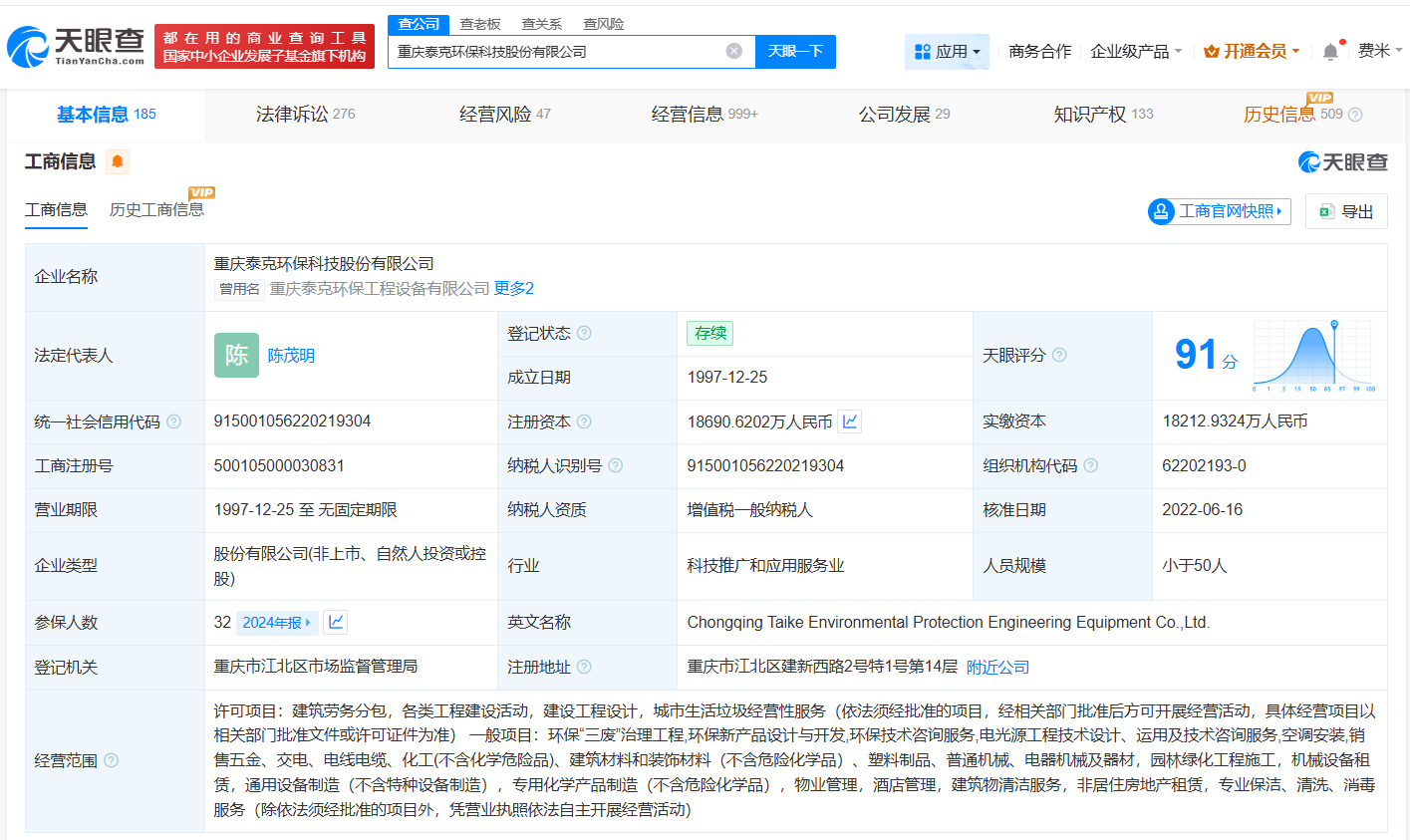Click the 天眼一下 search button
This screenshot has width=1410, height=840.
tap(795, 51)
